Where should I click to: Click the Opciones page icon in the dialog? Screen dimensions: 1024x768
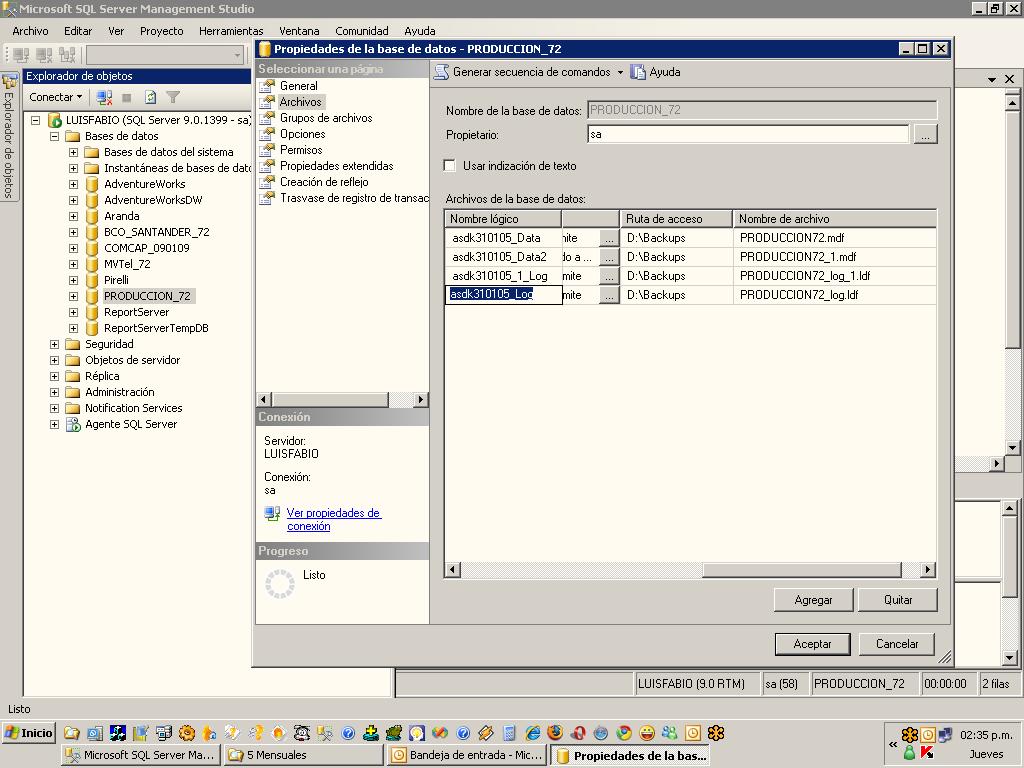click(x=267, y=134)
